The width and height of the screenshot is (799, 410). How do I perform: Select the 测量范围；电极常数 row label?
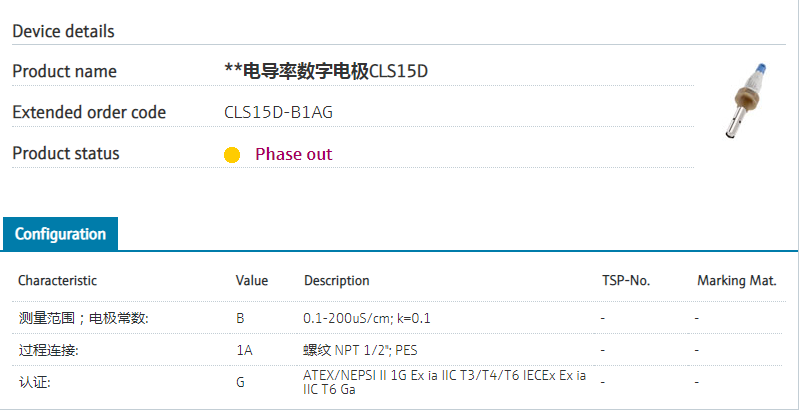pos(83,318)
